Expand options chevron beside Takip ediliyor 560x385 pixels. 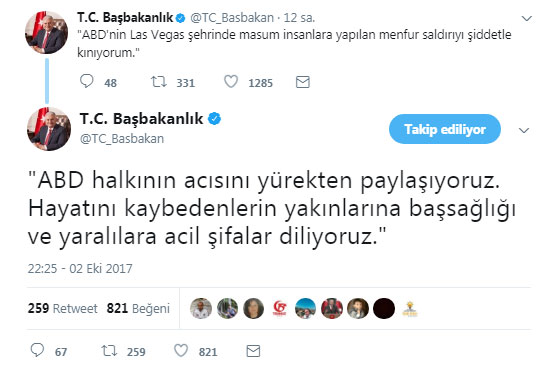pos(524,130)
